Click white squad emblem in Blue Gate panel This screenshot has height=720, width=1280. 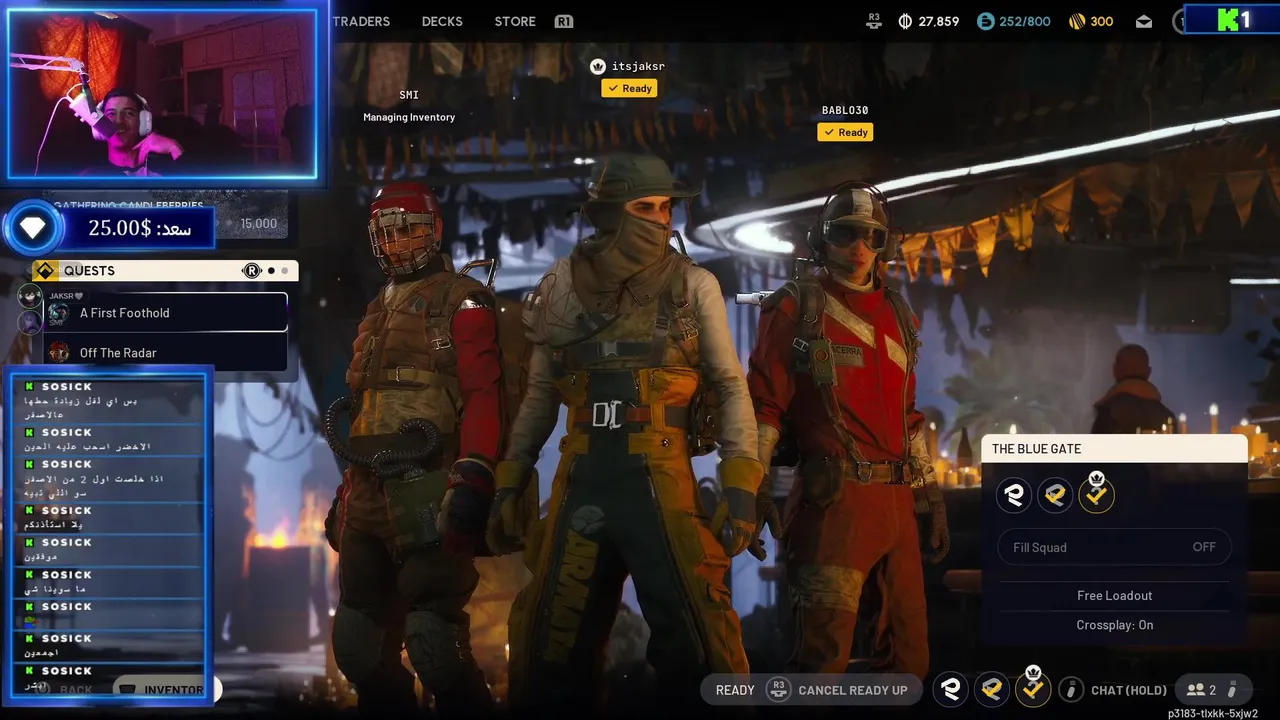coord(1014,494)
